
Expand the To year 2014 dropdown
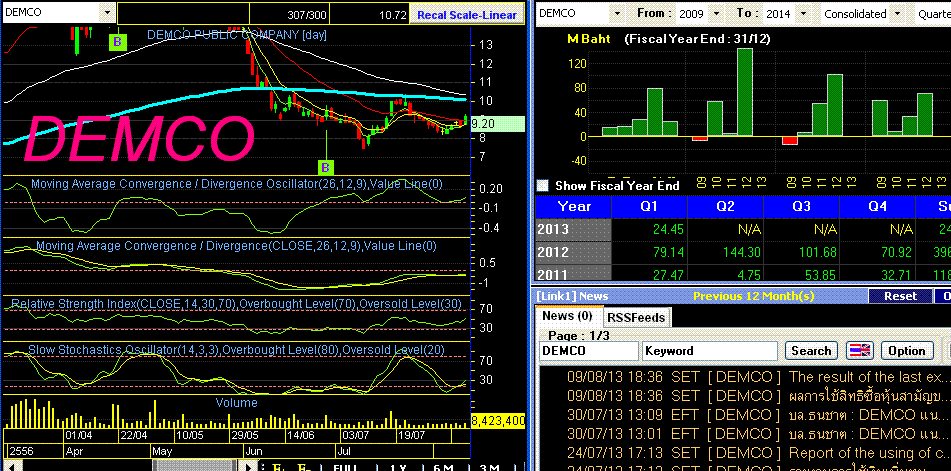pyautogui.click(x=803, y=13)
